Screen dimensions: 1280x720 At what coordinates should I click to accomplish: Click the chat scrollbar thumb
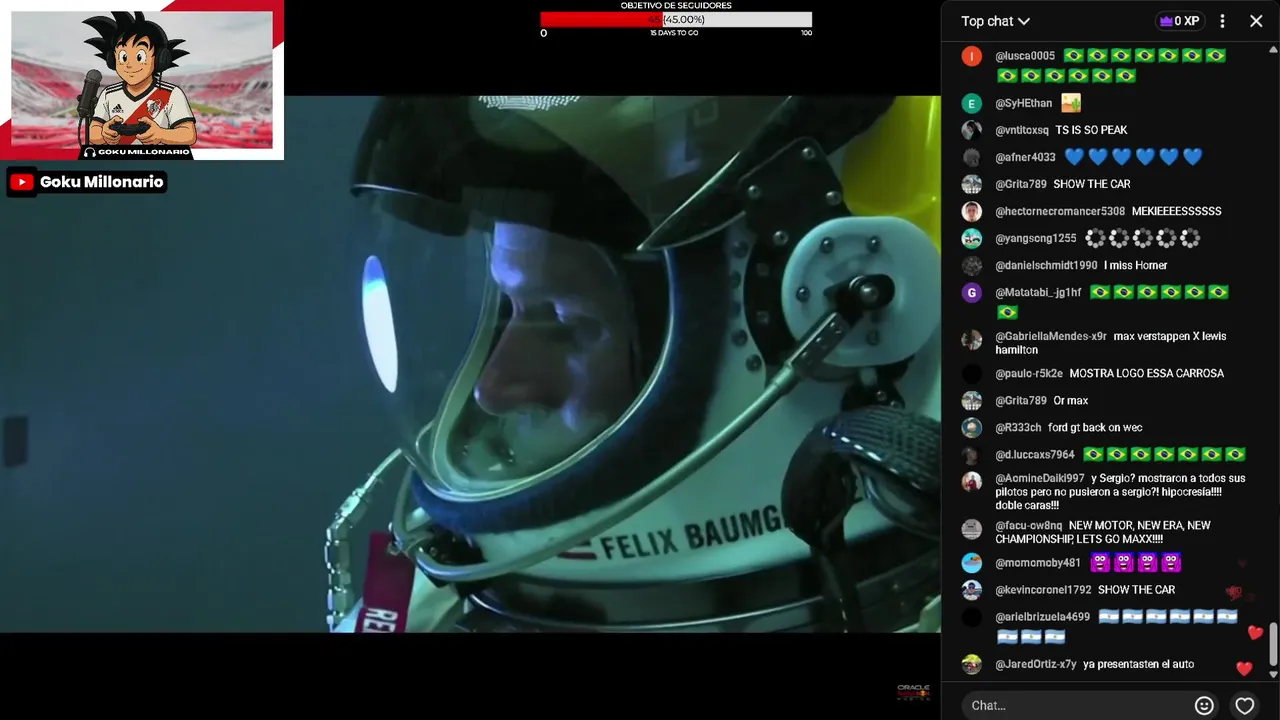click(1273, 644)
